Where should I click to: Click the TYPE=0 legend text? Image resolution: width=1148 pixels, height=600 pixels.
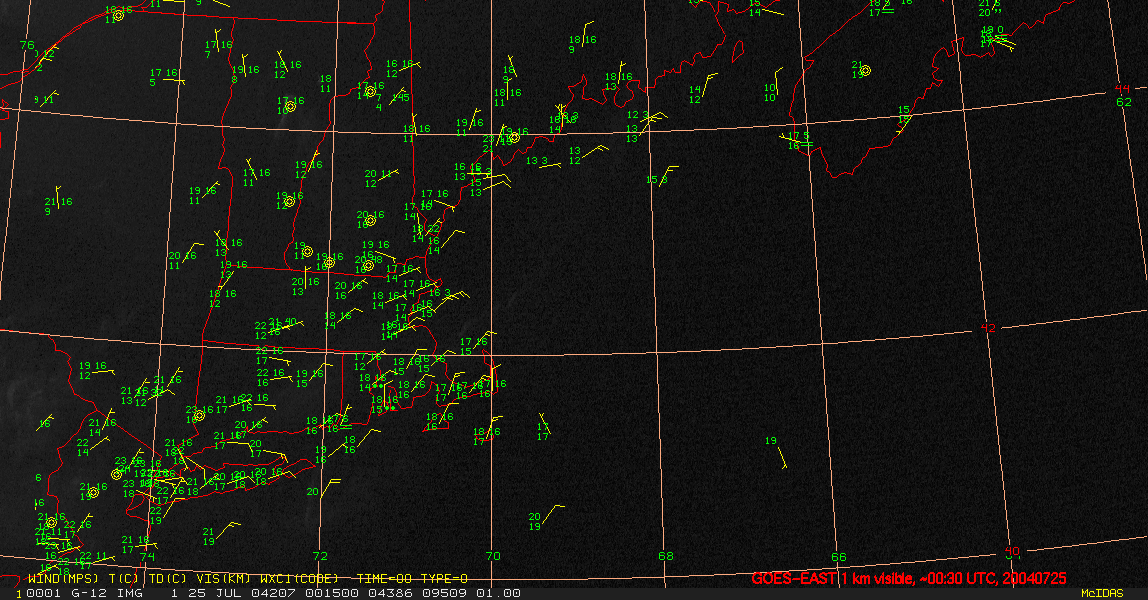click(x=444, y=579)
